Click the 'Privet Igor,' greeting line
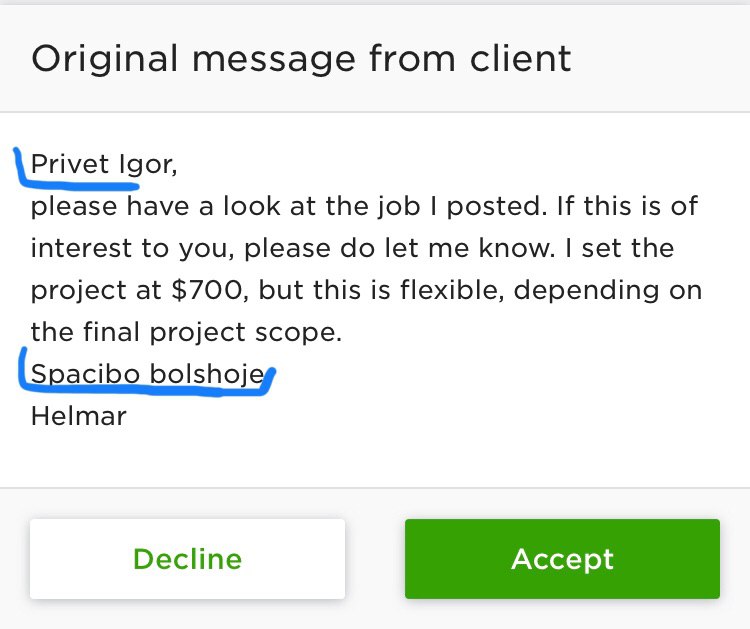750x629 pixels. point(104,164)
